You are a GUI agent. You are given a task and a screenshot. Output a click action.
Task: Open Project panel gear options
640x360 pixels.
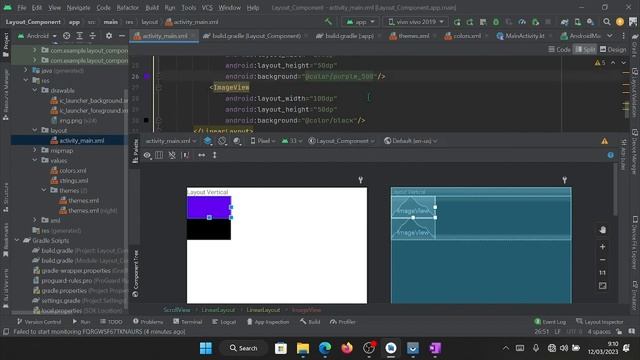(109, 36)
